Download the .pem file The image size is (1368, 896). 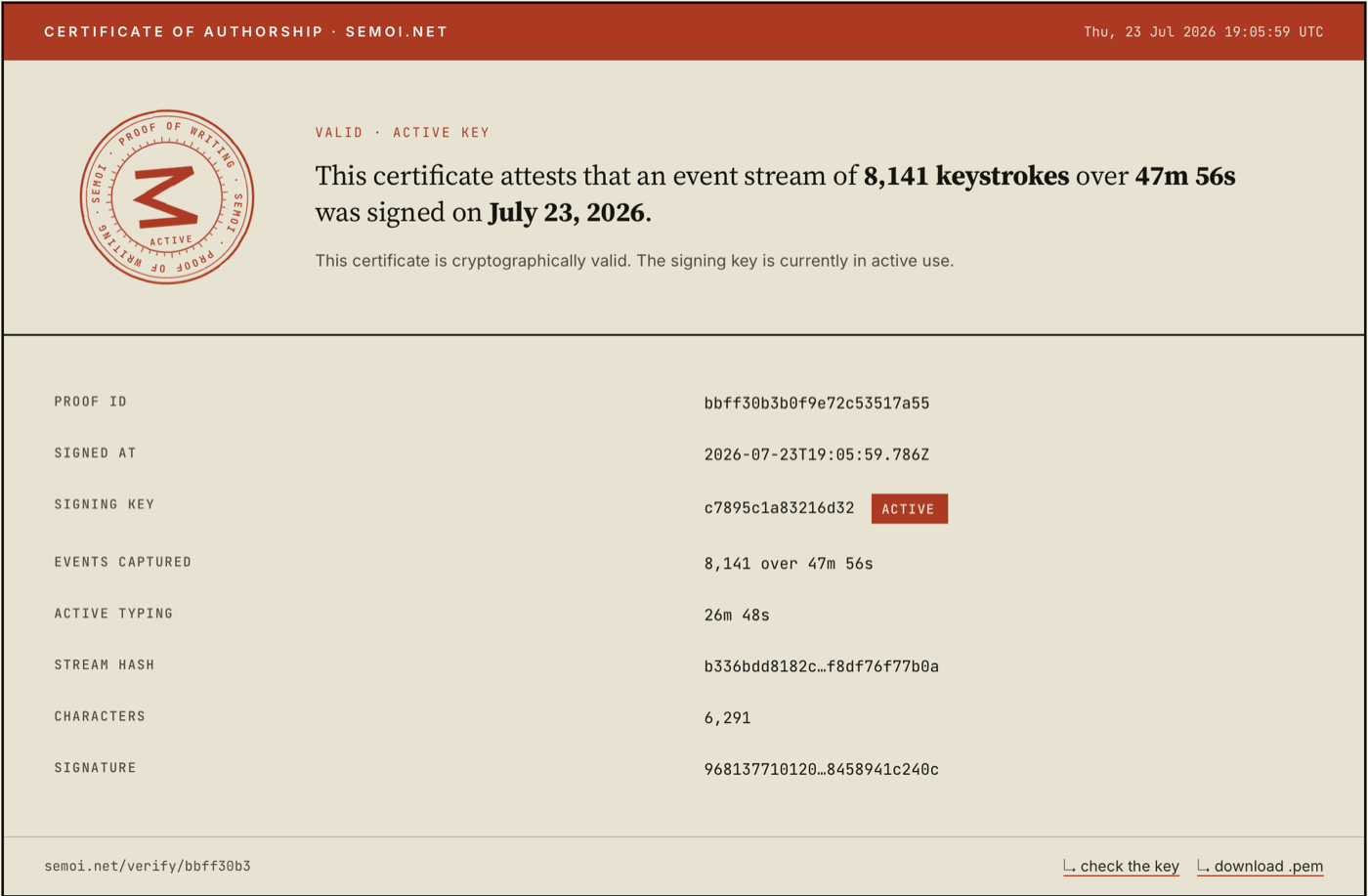pyautogui.click(x=1261, y=867)
